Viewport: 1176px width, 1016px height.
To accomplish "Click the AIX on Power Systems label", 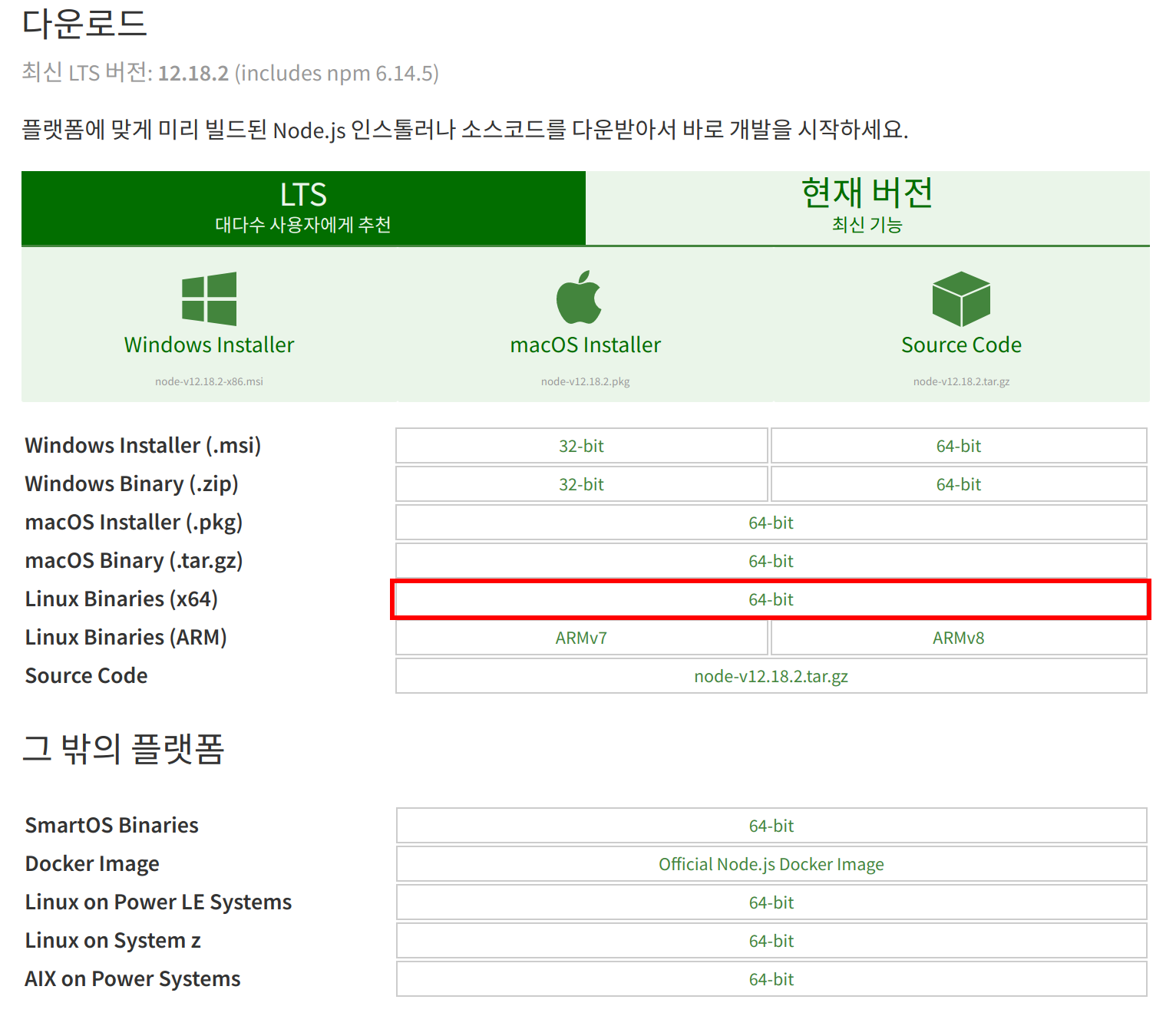I will click(x=132, y=979).
